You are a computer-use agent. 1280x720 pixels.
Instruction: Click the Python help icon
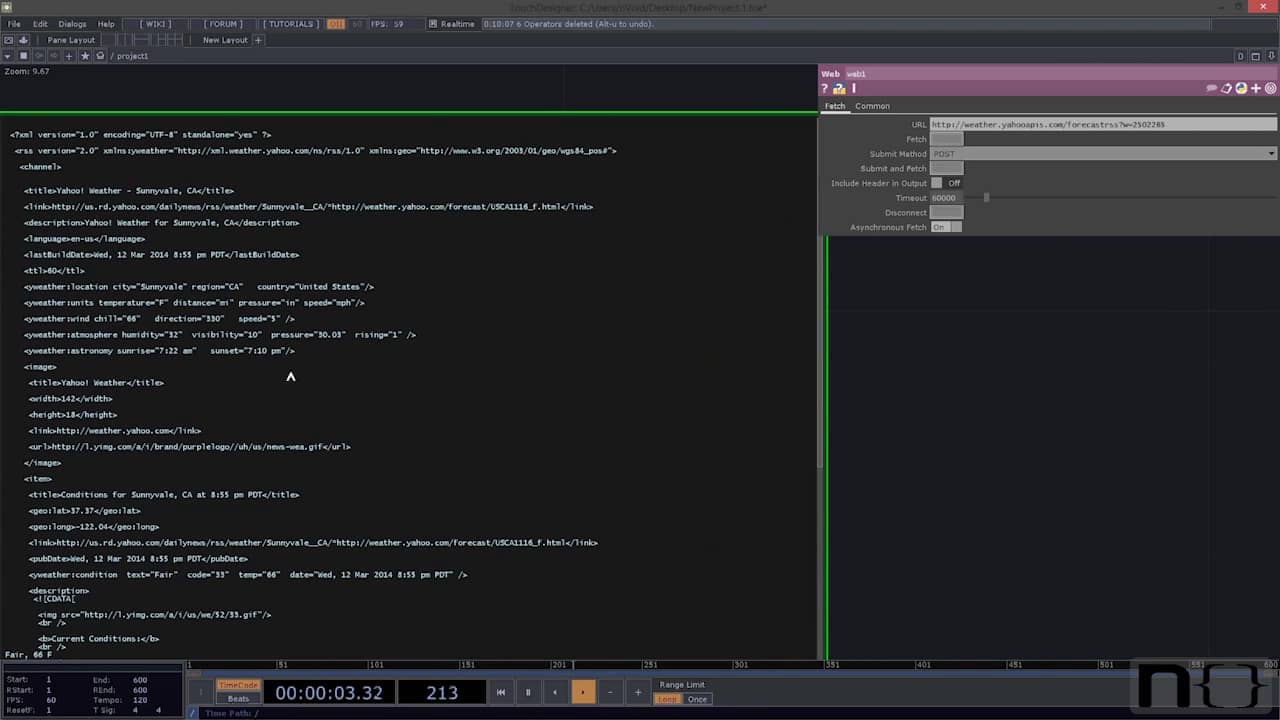click(x=839, y=89)
